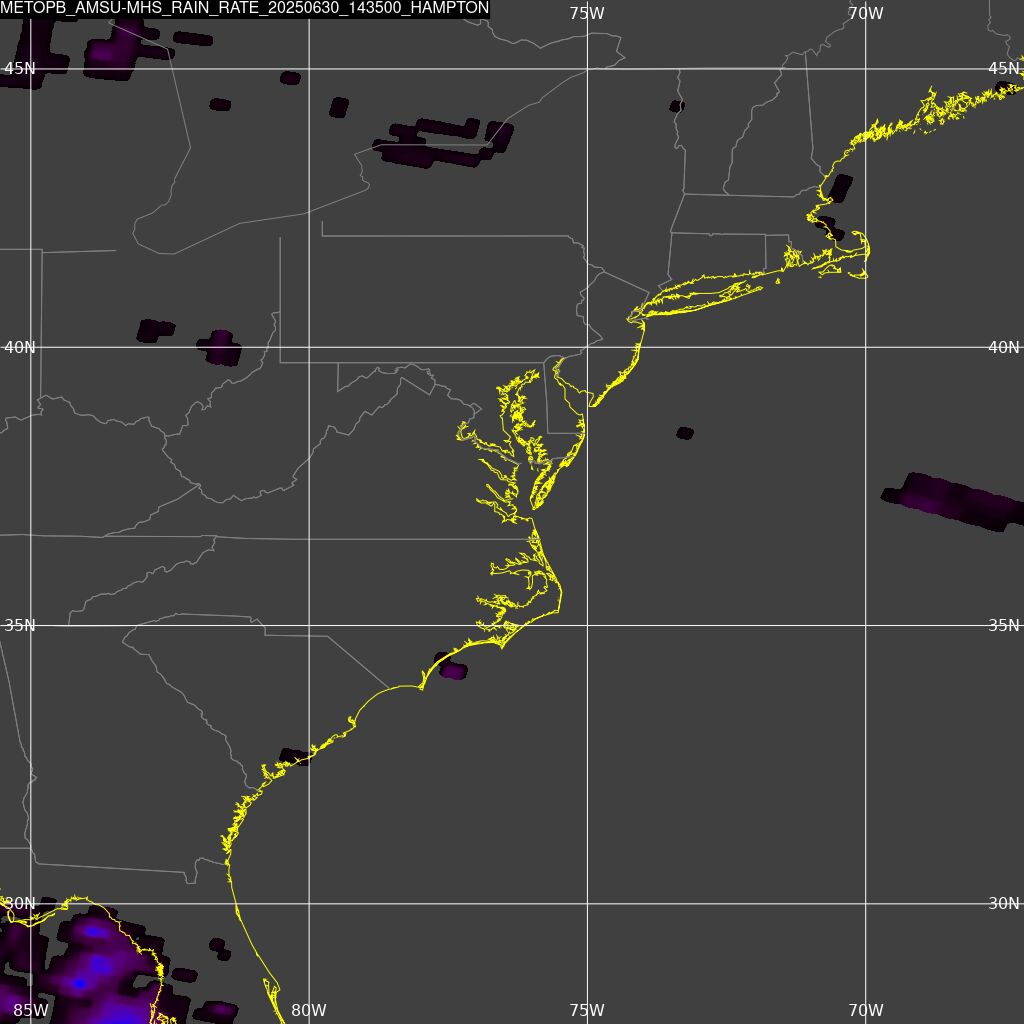Click the 70W label along the top edge
This screenshot has width=1024, height=1024.
tap(866, 13)
